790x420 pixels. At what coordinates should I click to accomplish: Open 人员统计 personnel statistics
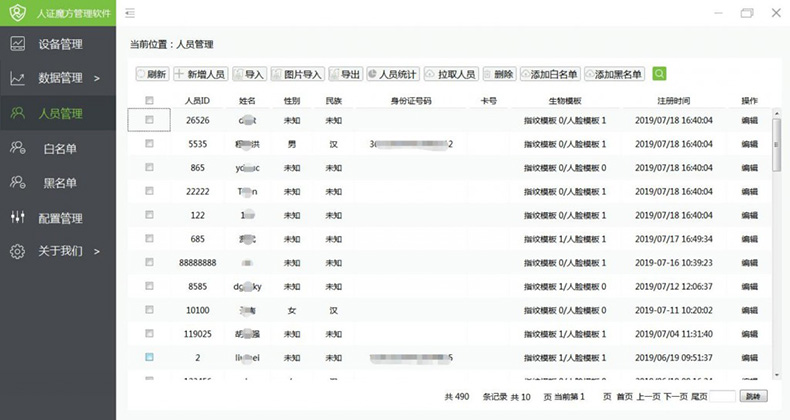pos(392,74)
